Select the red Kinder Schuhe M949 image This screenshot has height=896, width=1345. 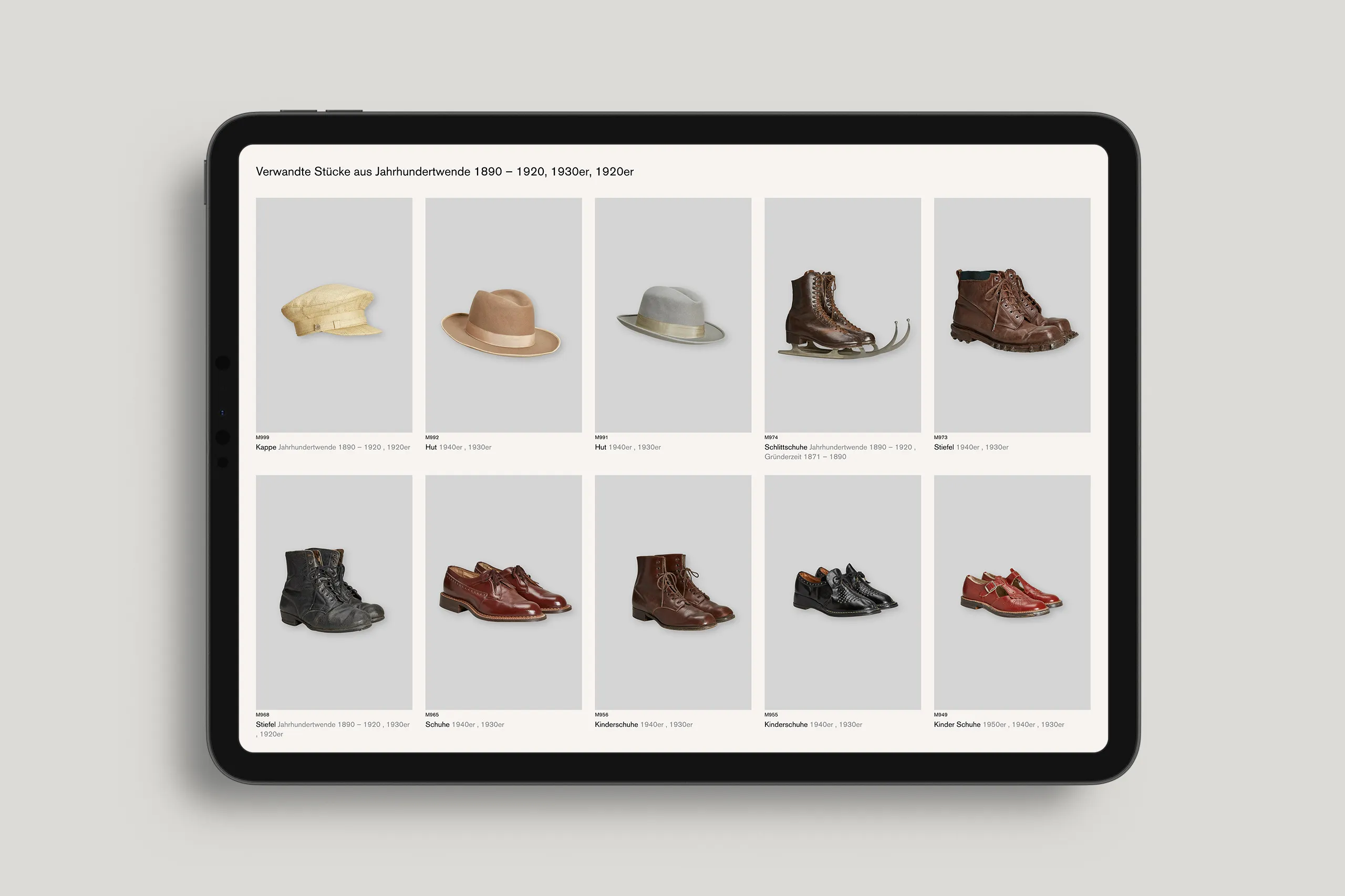point(1011,591)
